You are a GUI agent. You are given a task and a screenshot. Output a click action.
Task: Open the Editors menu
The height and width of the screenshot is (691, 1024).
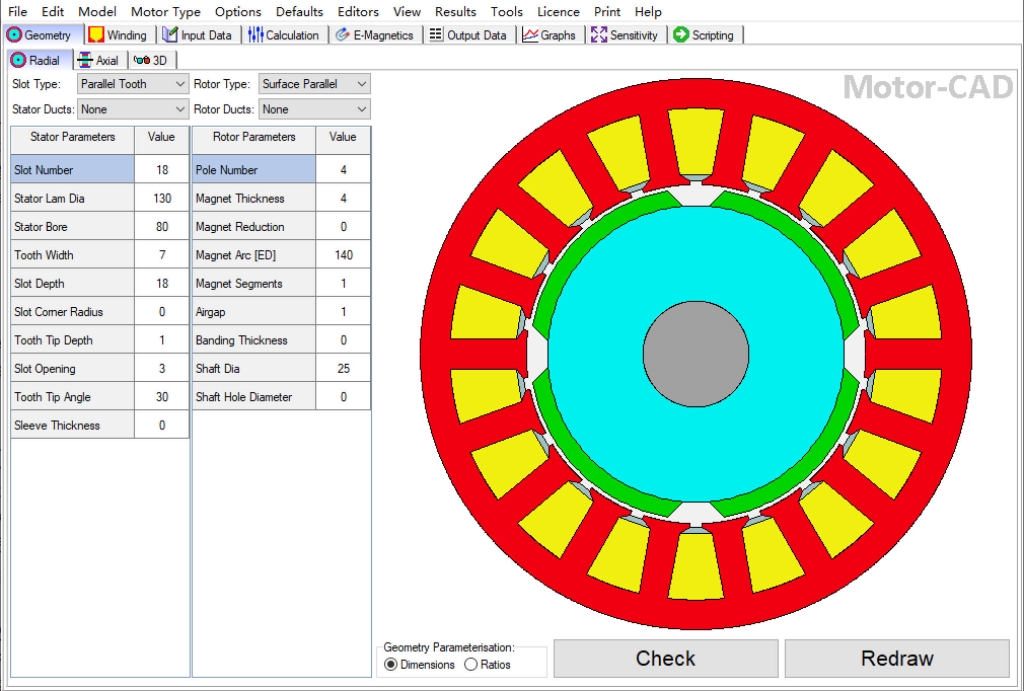[x=358, y=12]
